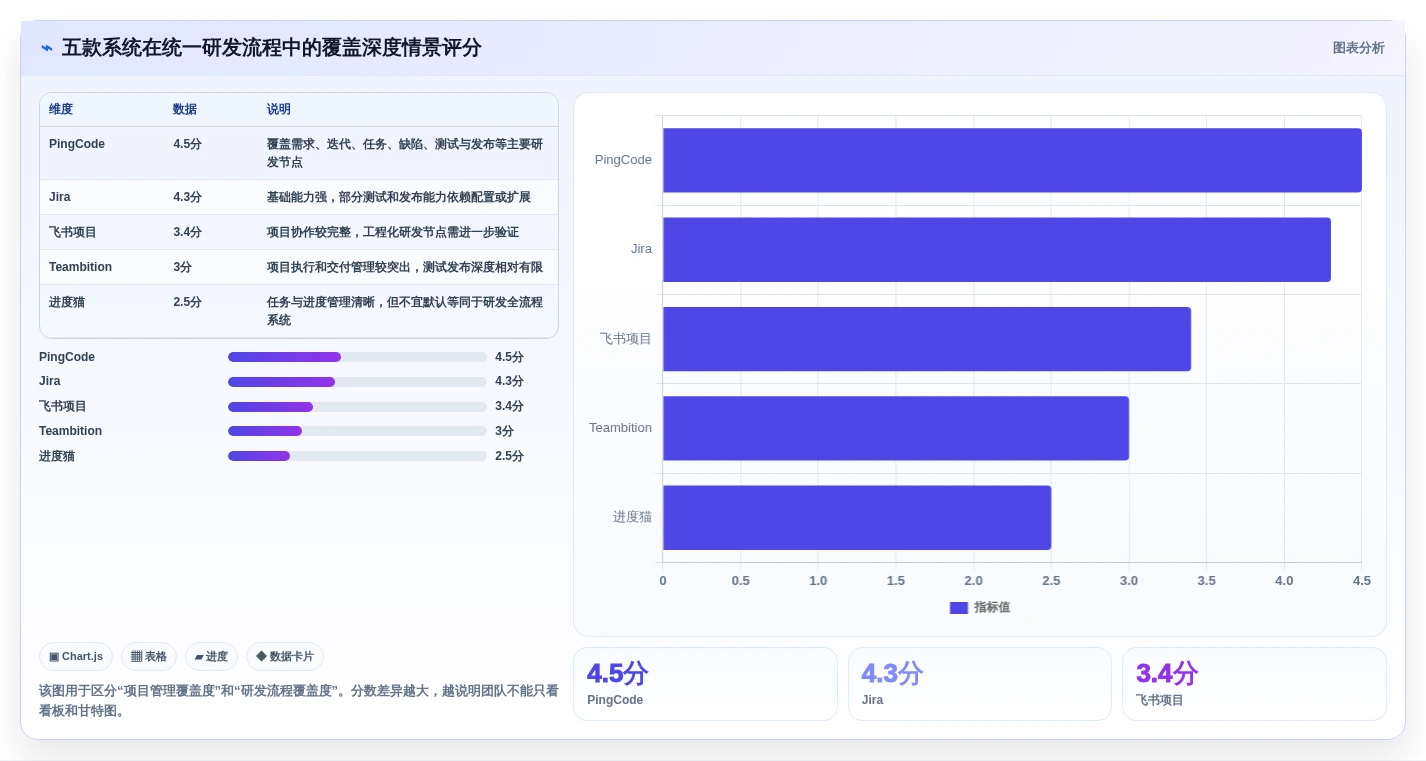Click the Teambition progress bar
The image size is (1426, 761).
click(x=357, y=431)
